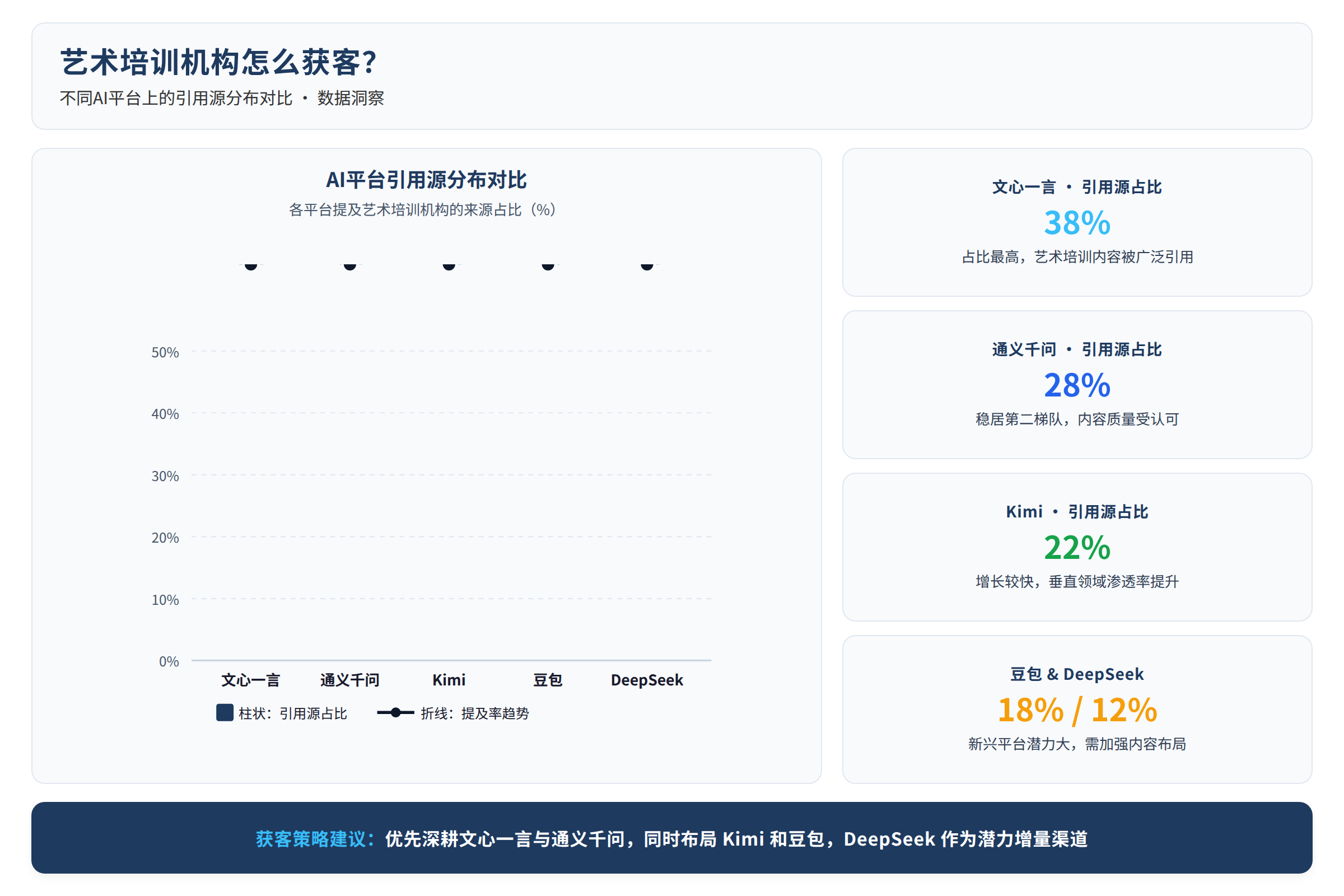Click the 38% value in 文心一言 card
Screen dimensions: 1344x896
pyautogui.click(x=1077, y=223)
